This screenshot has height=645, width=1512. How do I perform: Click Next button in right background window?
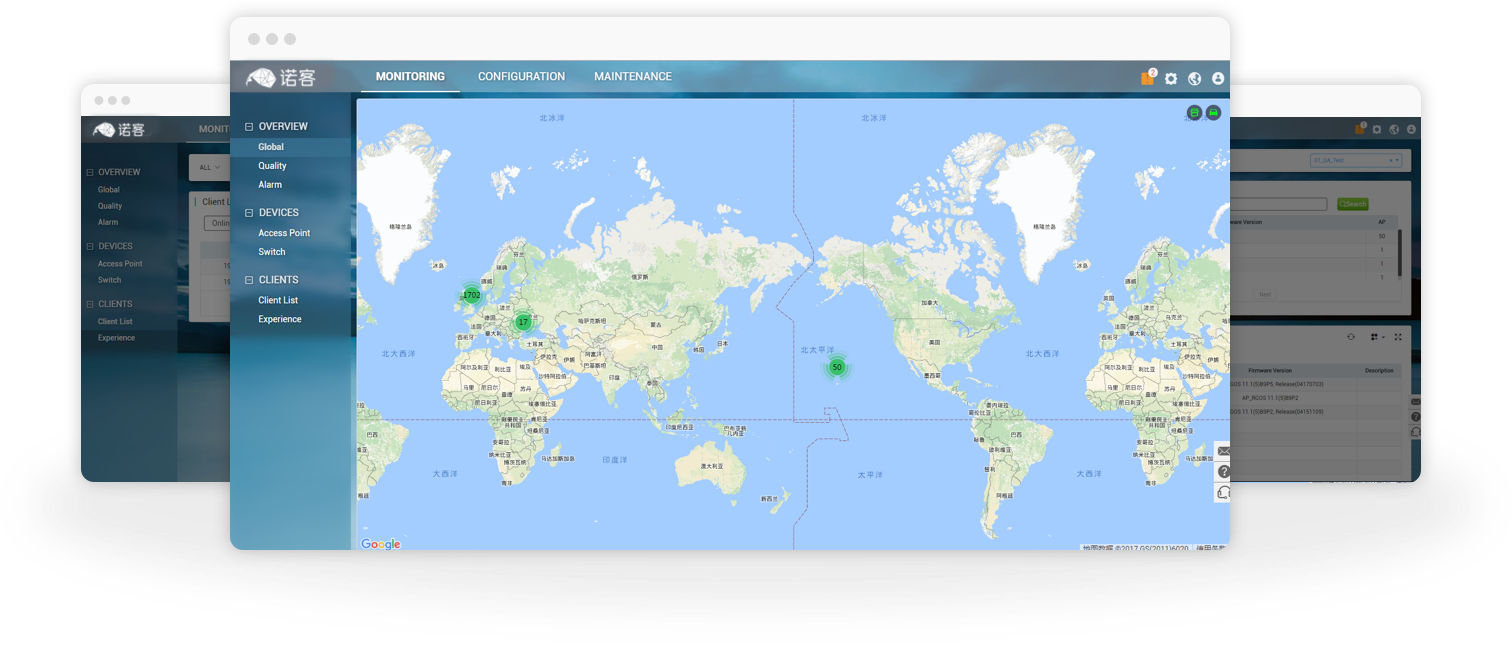(1265, 295)
